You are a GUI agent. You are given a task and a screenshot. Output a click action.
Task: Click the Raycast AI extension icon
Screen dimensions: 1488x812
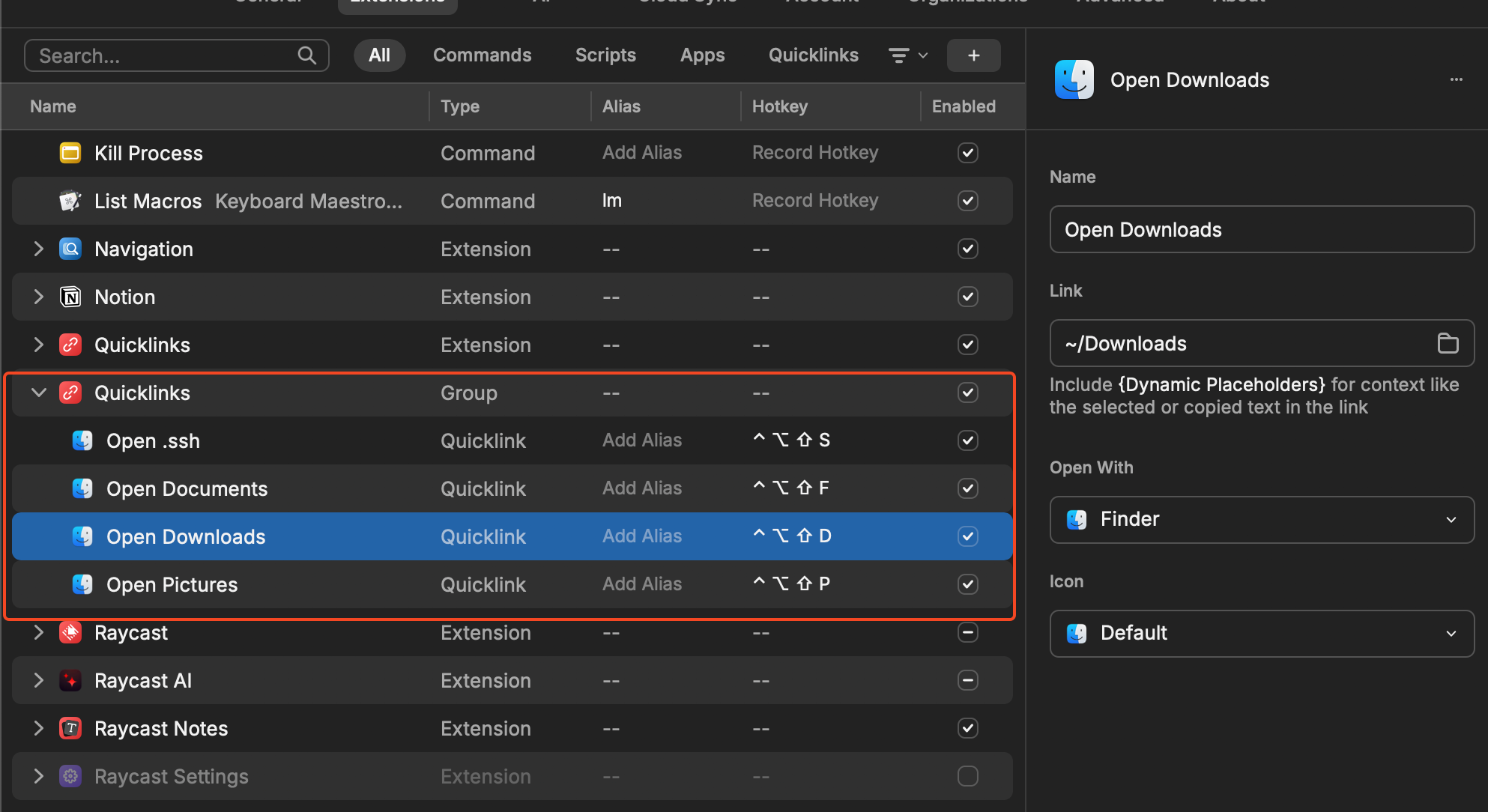coord(70,681)
